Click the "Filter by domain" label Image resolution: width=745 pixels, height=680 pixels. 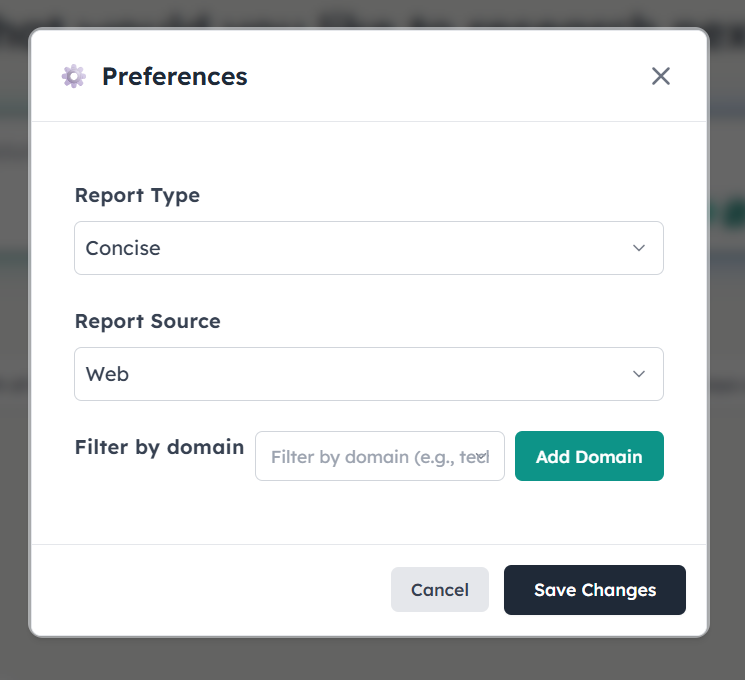coord(159,447)
